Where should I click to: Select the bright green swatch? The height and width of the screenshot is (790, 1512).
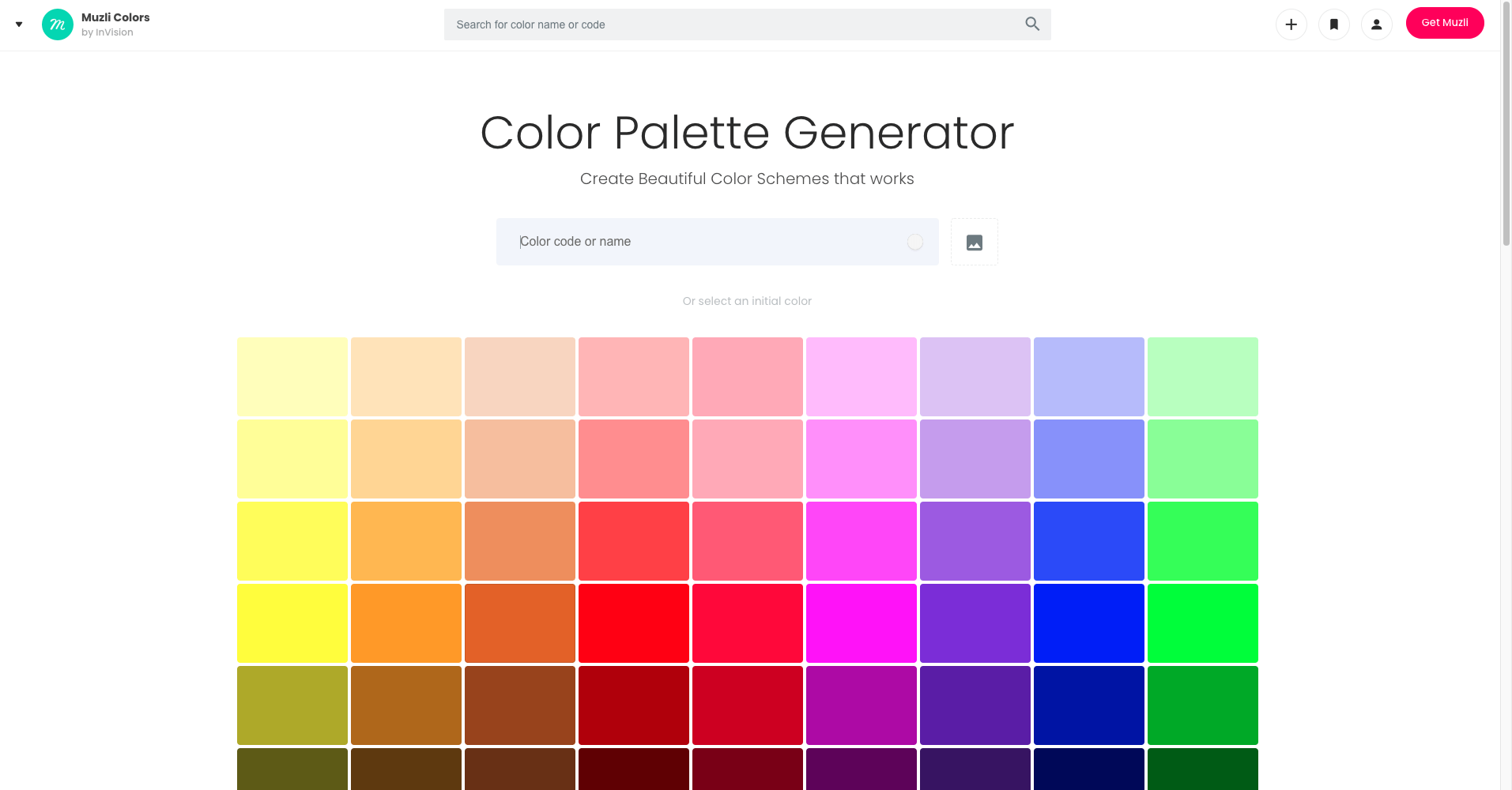click(x=1203, y=623)
